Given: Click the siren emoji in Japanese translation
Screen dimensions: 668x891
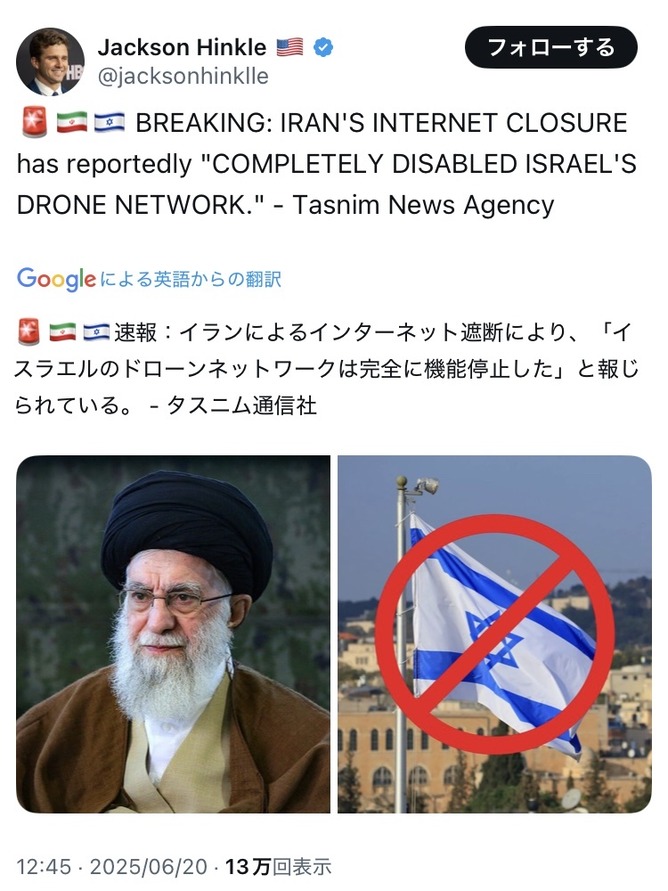Looking at the screenshot, I should click(x=29, y=332).
